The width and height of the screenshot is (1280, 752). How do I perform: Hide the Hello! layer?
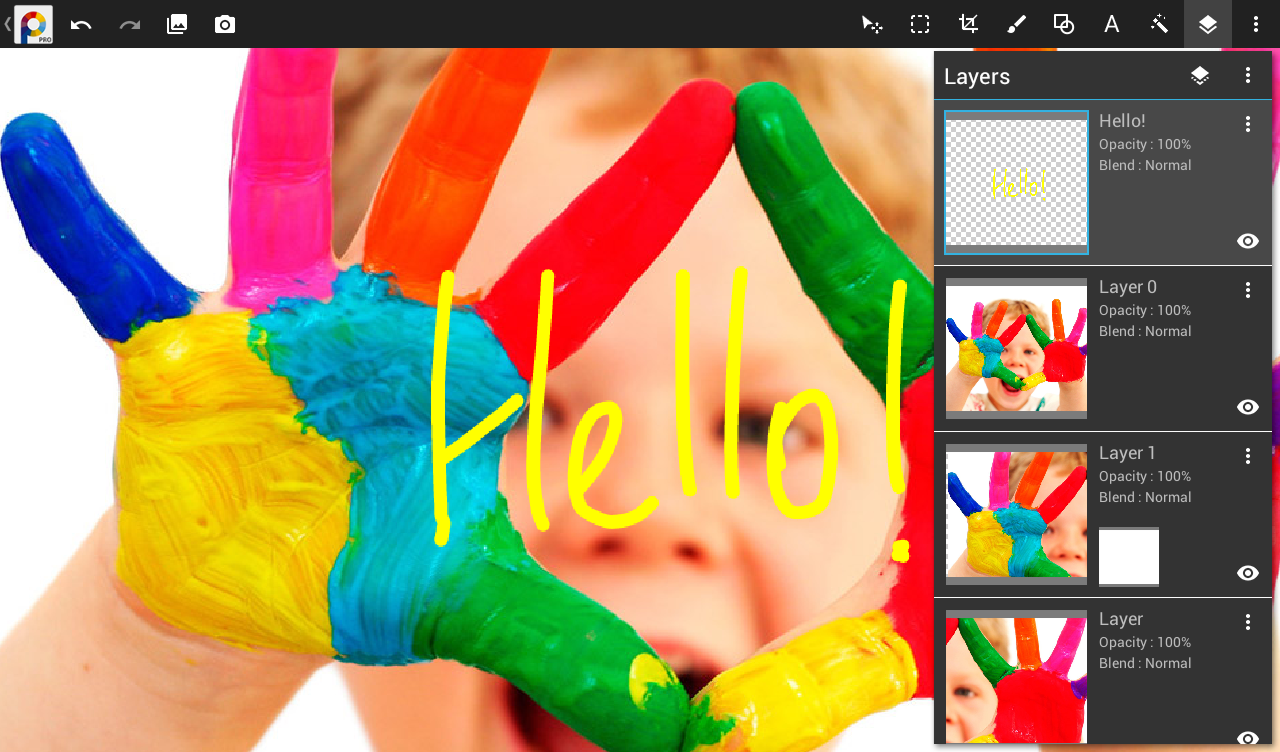(1247, 241)
